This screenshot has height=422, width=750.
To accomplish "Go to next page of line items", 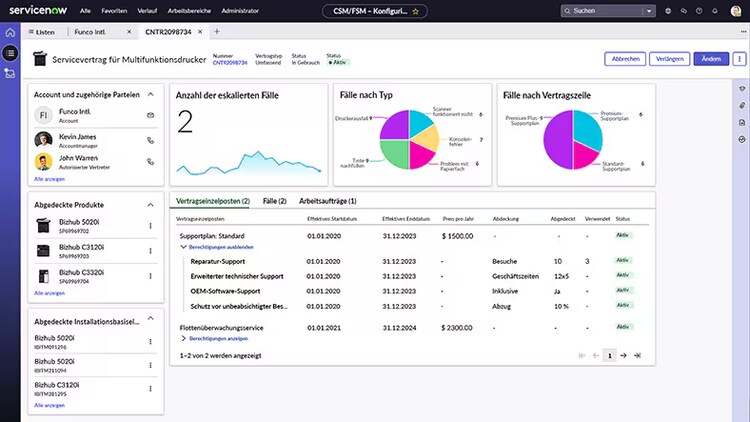I will 623,355.
